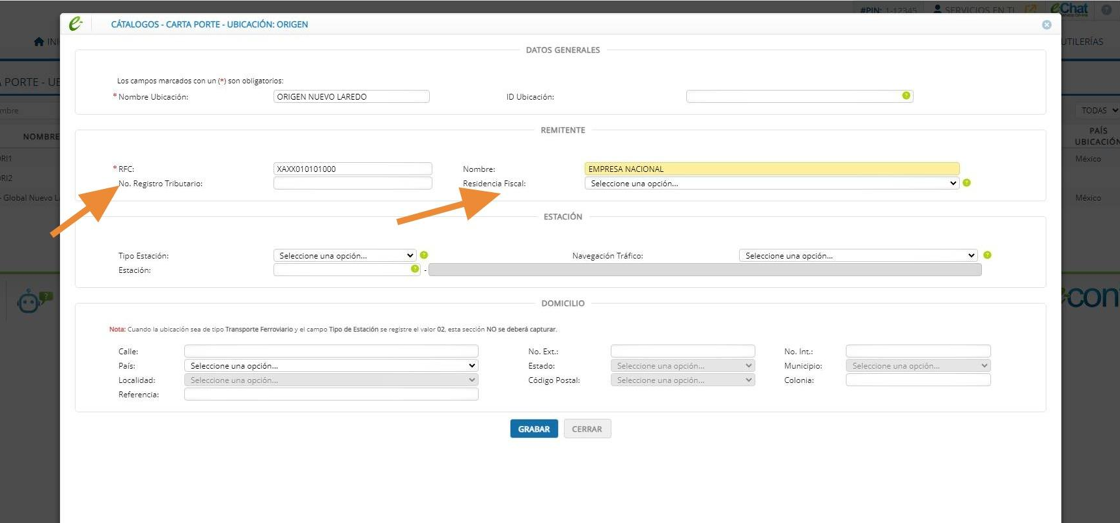Click the orange external-link icon in top bar
Viewport: 1120px width, 523px height.
coord(1031,10)
